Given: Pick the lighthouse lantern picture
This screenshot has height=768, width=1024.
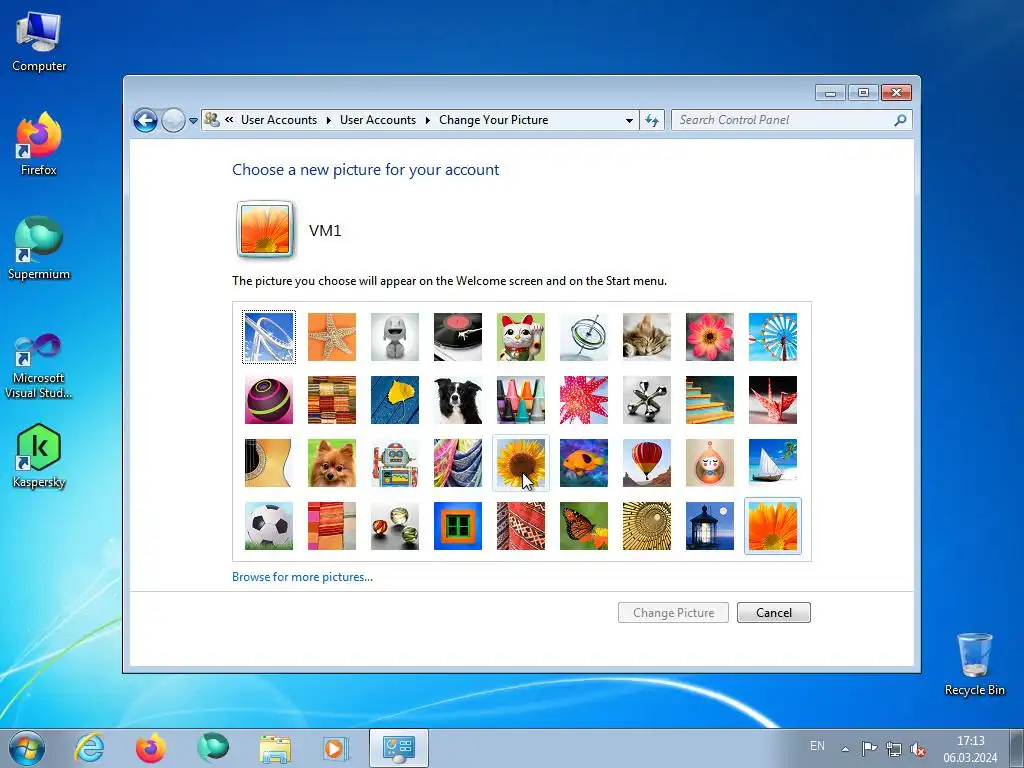Looking at the screenshot, I should click(x=710, y=526).
